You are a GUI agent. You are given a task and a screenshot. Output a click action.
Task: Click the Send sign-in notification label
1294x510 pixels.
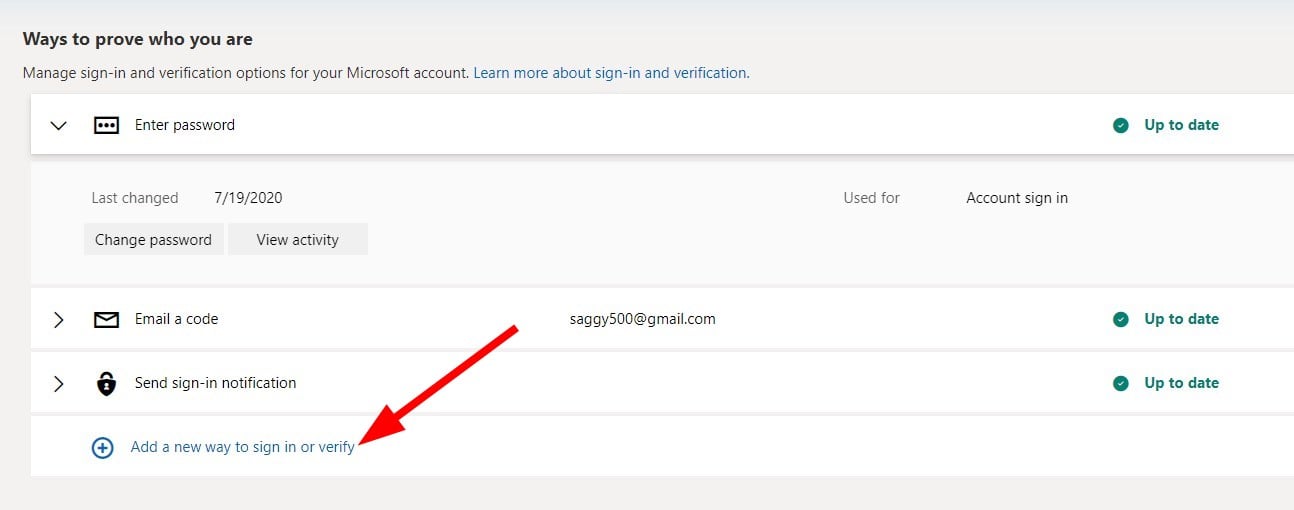point(216,383)
